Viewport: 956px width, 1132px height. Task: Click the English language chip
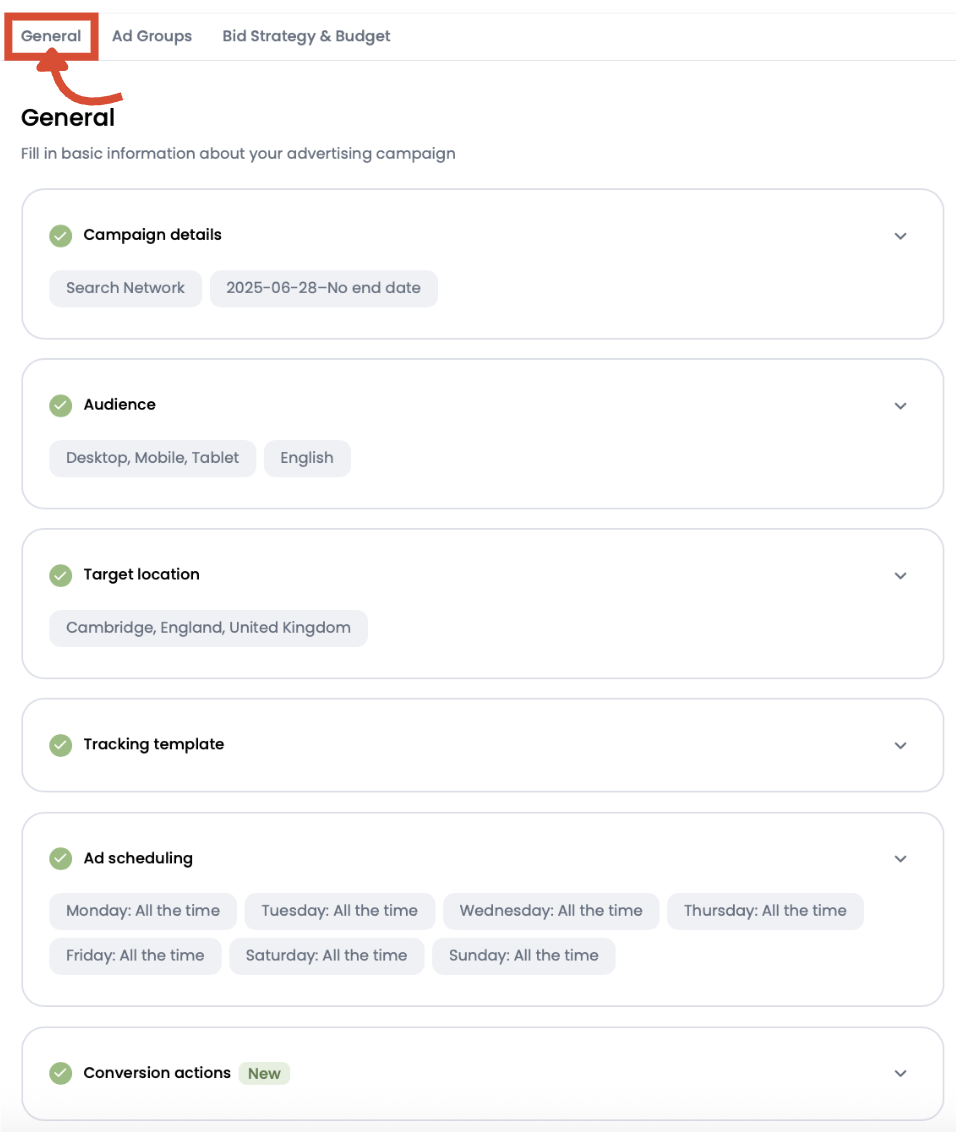point(307,457)
